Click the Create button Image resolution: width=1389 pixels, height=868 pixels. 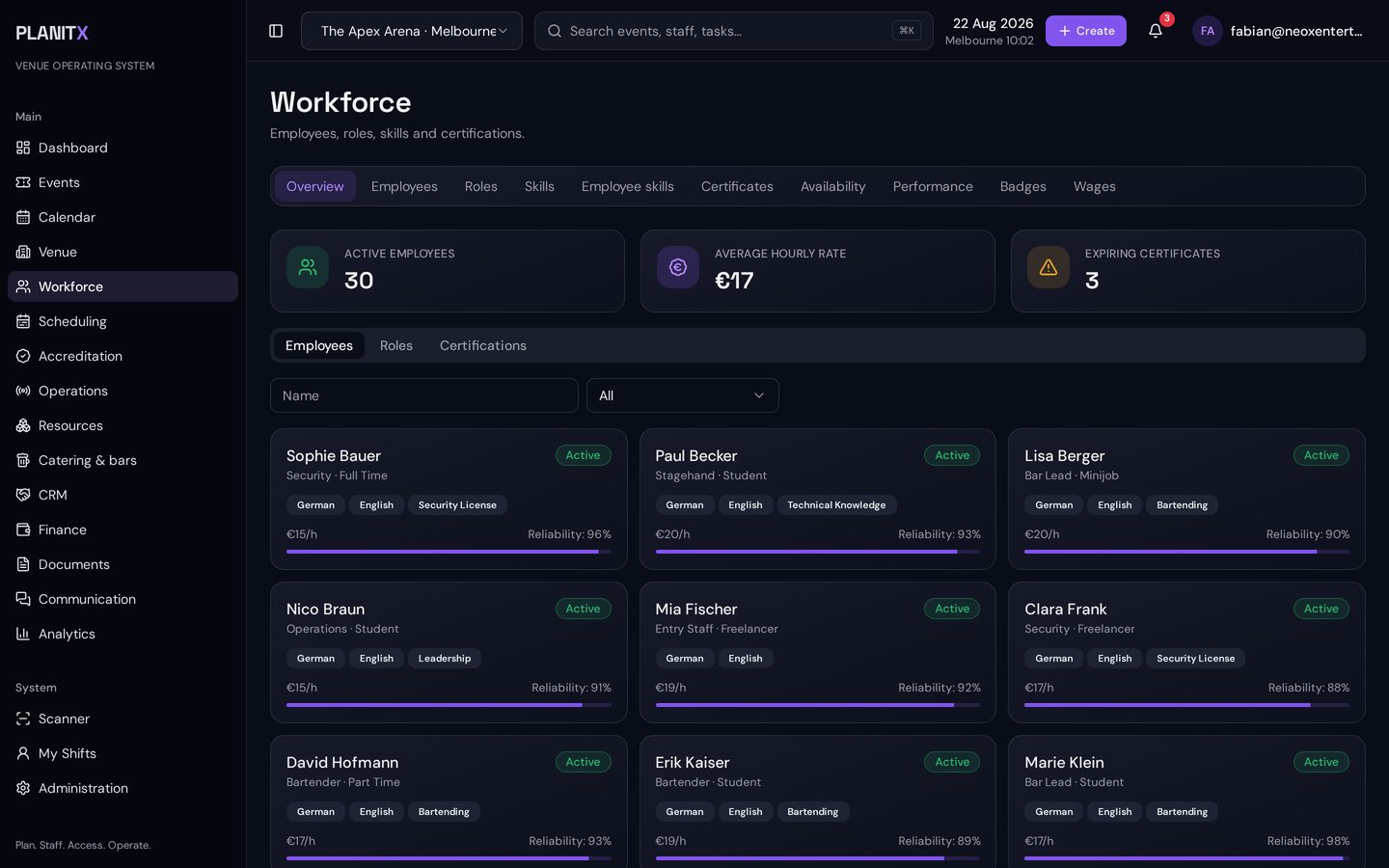point(1086,31)
